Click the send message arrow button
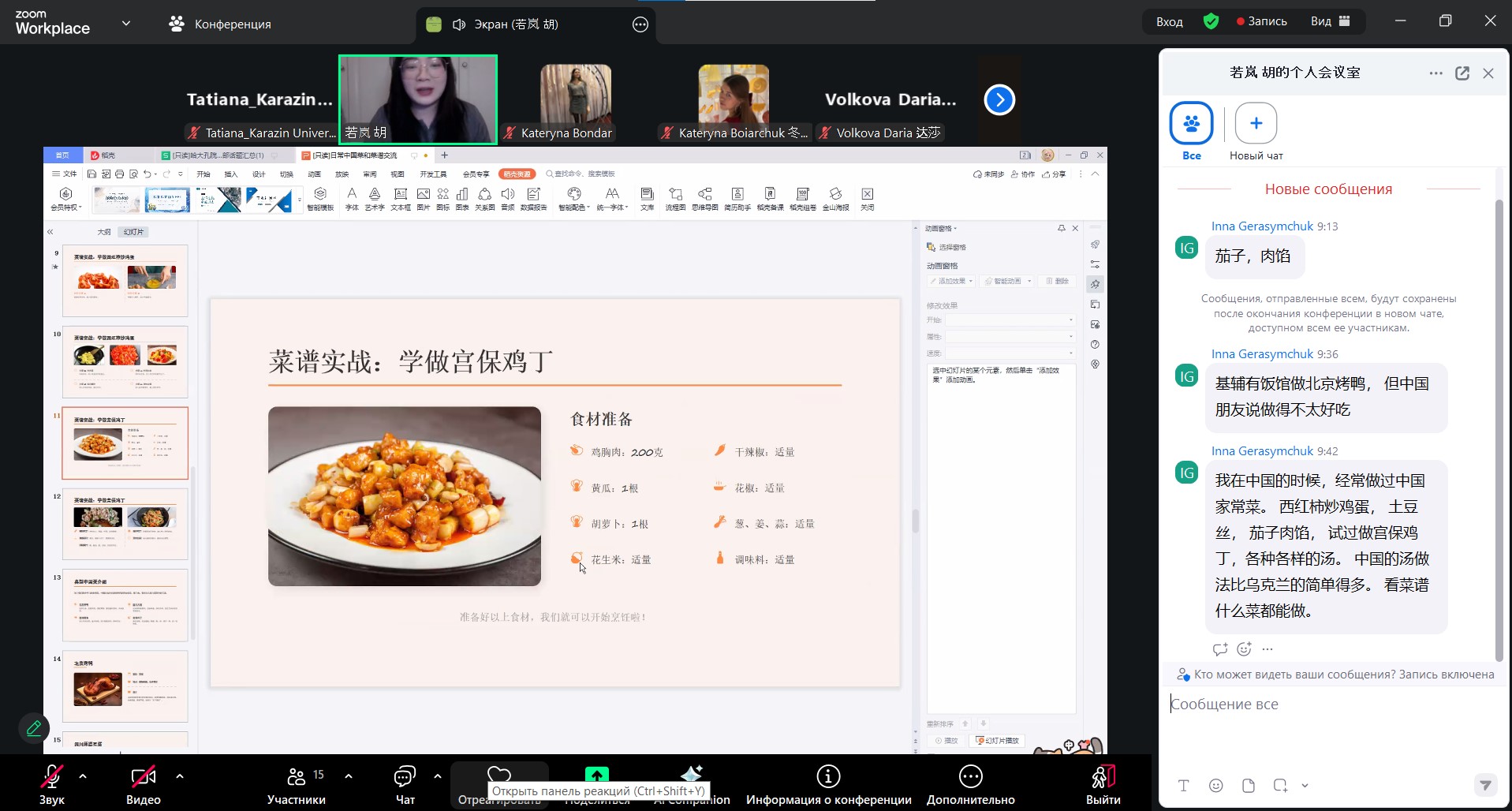The height and width of the screenshot is (811, 1512). click(x=1485, y=785)
